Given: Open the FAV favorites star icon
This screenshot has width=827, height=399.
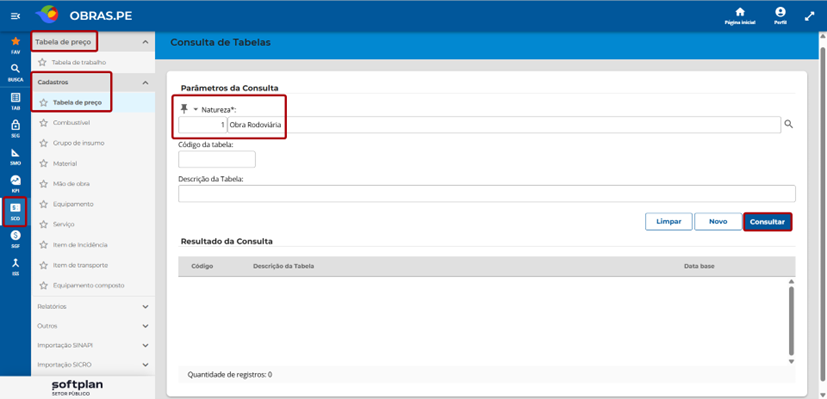Looking at the screenshot, I should coord(15,41).
